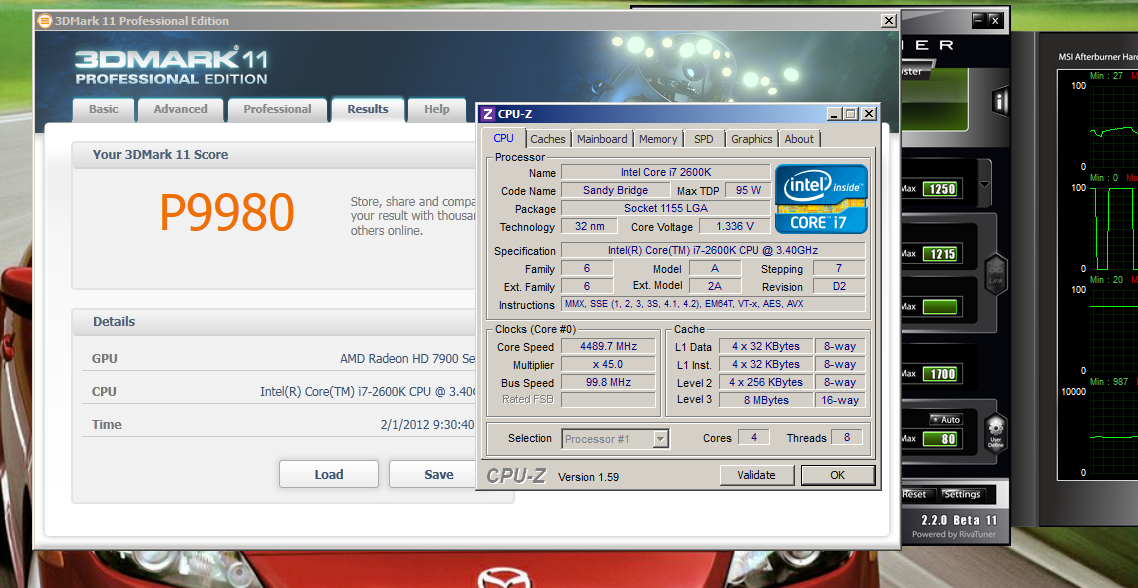
Task: Click the Cores count field showing 4
Action: [754, 437]
